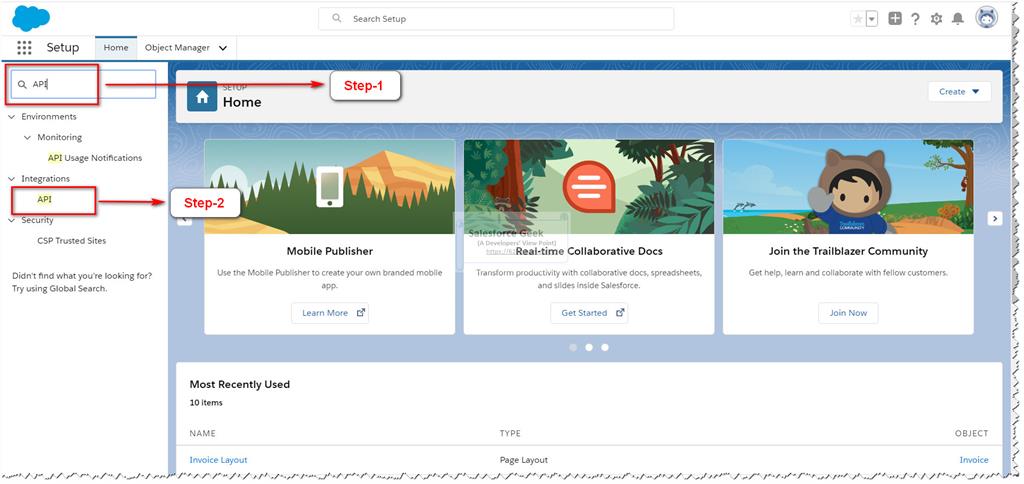Click the Quick Find box containing API

84,84
